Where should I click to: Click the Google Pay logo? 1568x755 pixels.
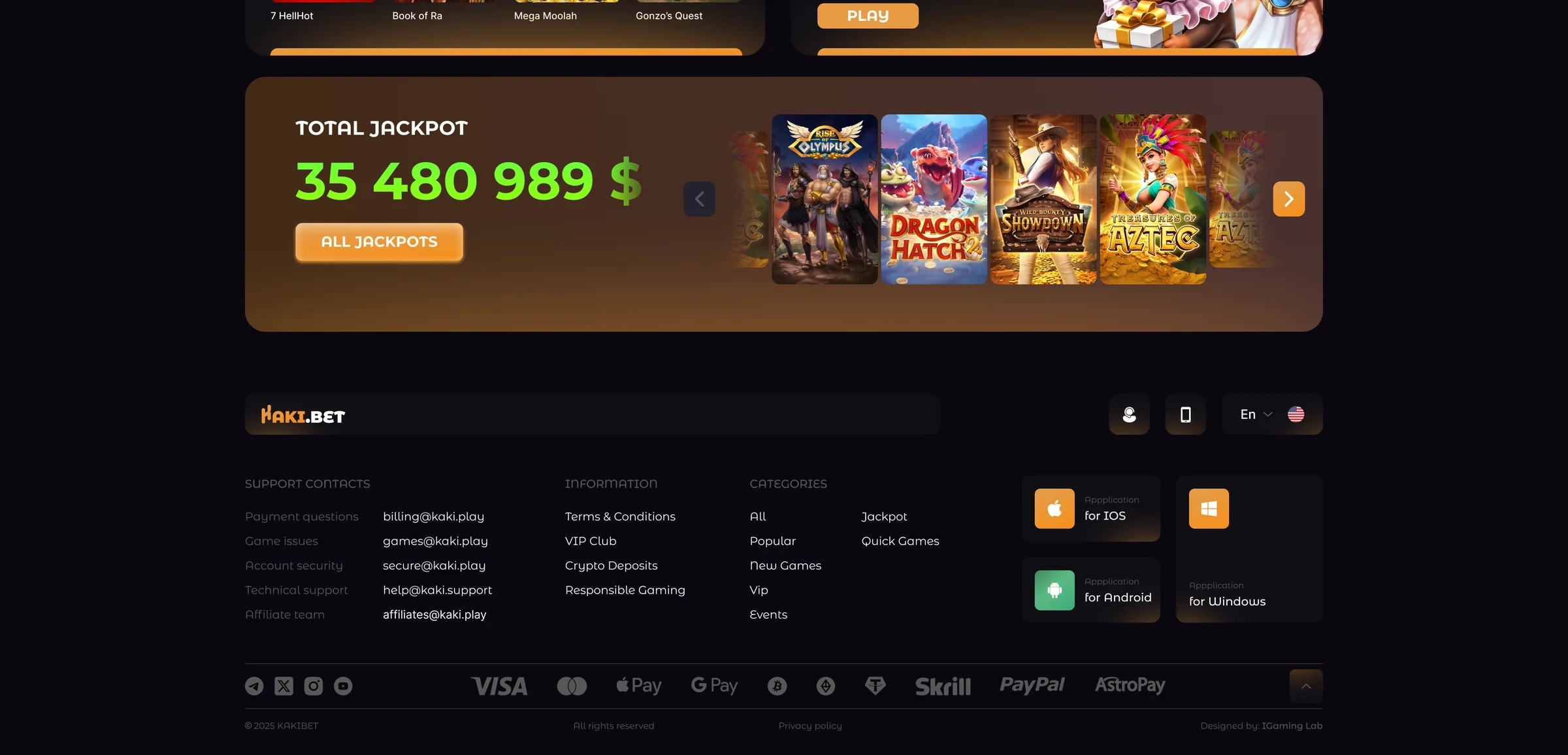[x=714, y=685]
